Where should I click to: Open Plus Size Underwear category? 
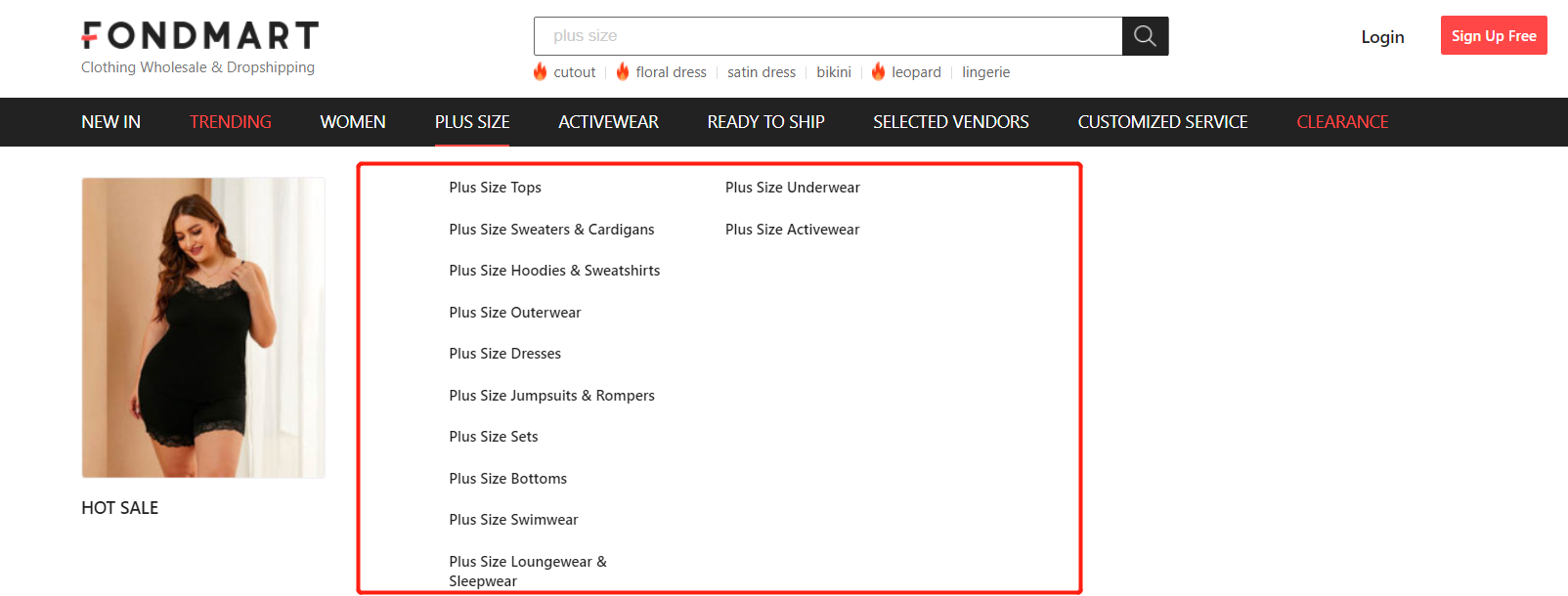pos(792,188)
